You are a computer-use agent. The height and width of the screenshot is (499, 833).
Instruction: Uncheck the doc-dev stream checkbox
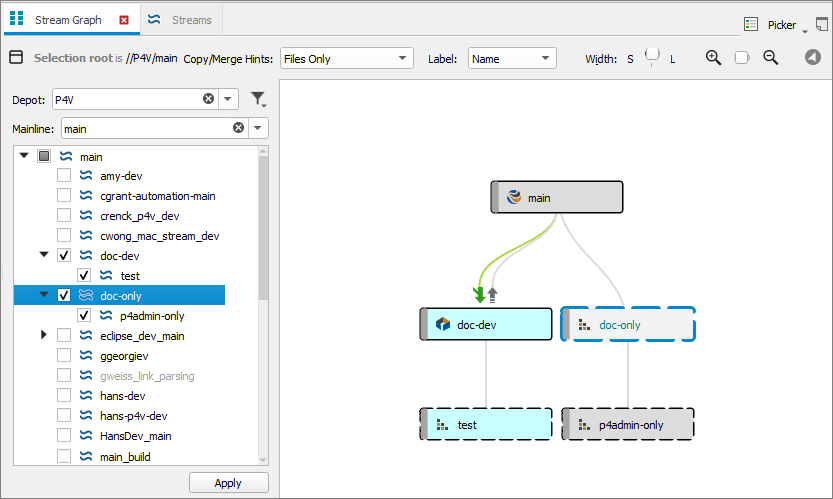64,256
